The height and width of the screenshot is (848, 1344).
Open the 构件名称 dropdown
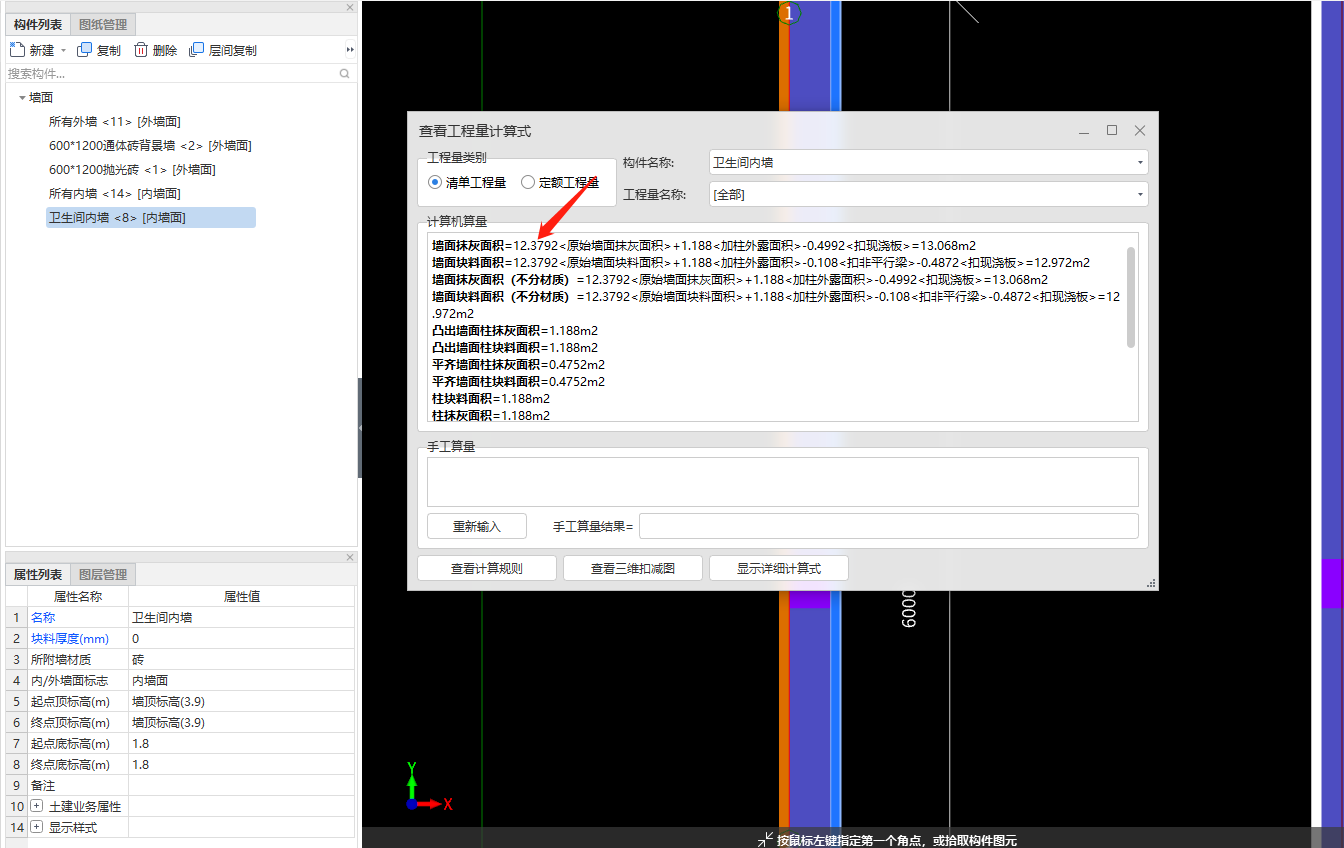[x=1140, y=162]
